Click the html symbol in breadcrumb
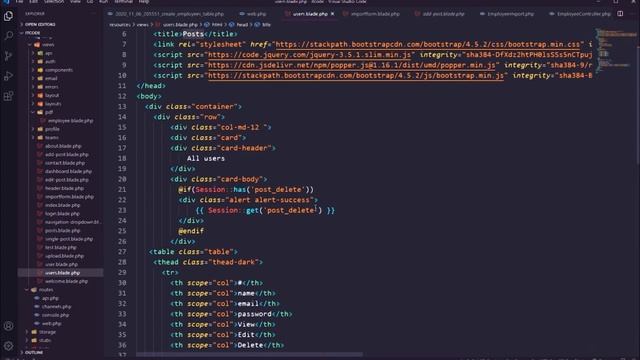 (214, 25)
